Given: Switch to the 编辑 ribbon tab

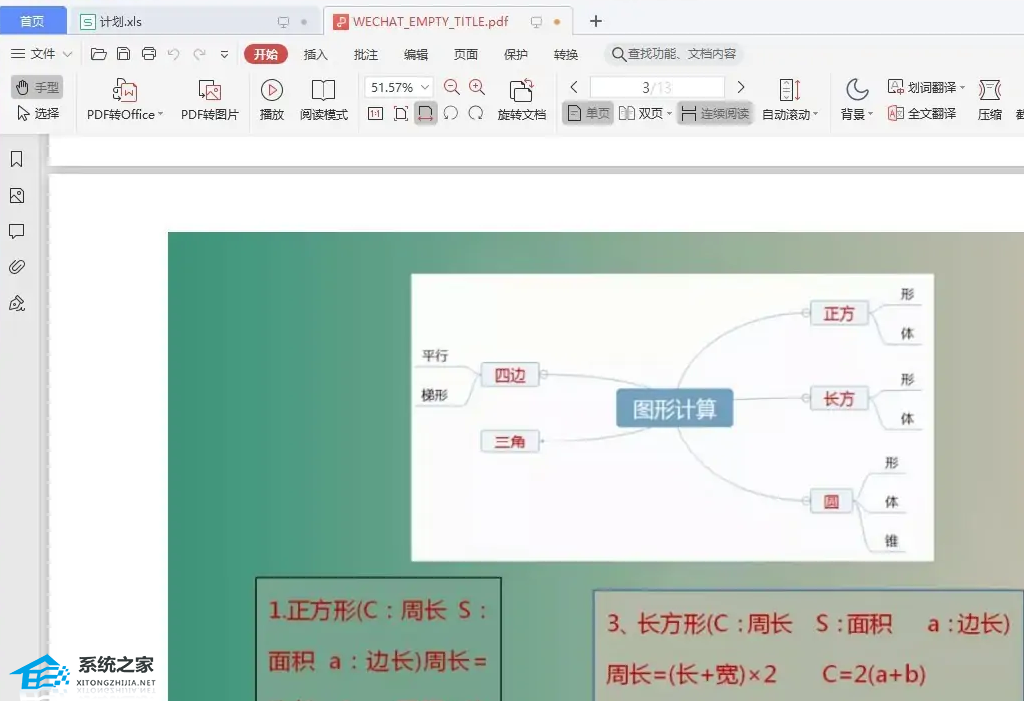Looking at the screenshot, I should (416, 54).
